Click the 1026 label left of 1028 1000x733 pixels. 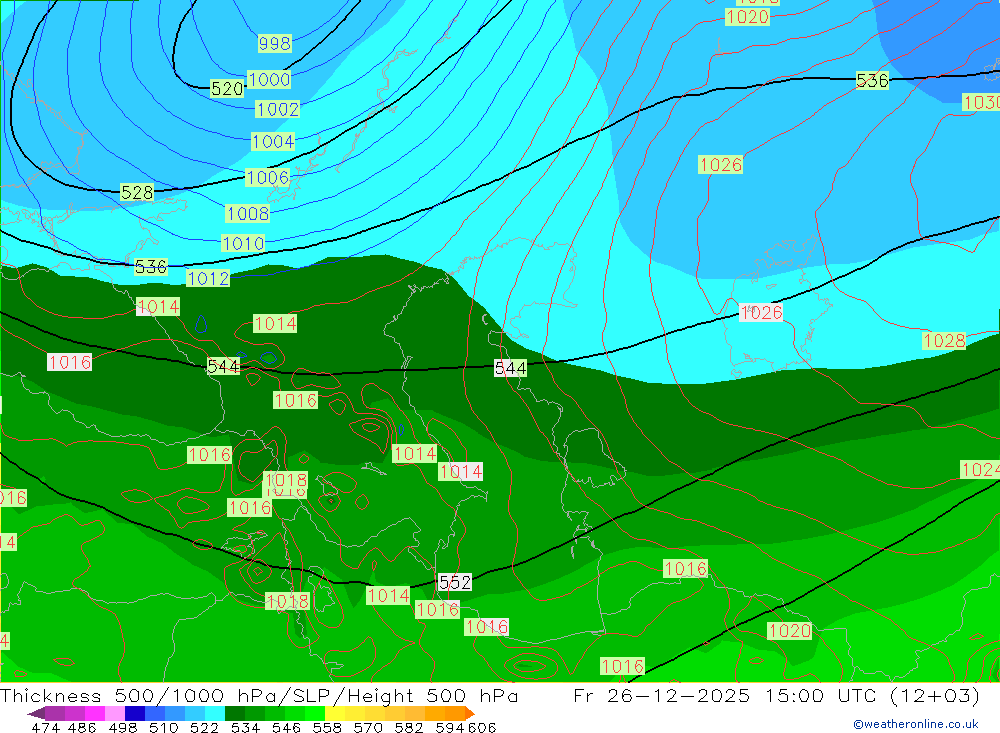(761, 313)
